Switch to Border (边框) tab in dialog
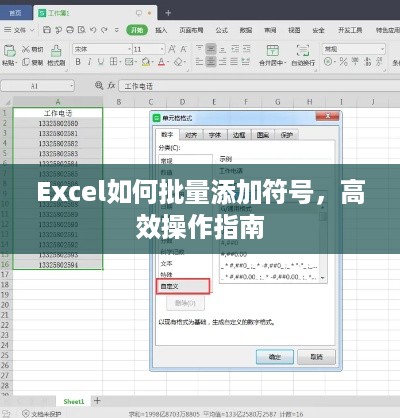 pos(239,135)
